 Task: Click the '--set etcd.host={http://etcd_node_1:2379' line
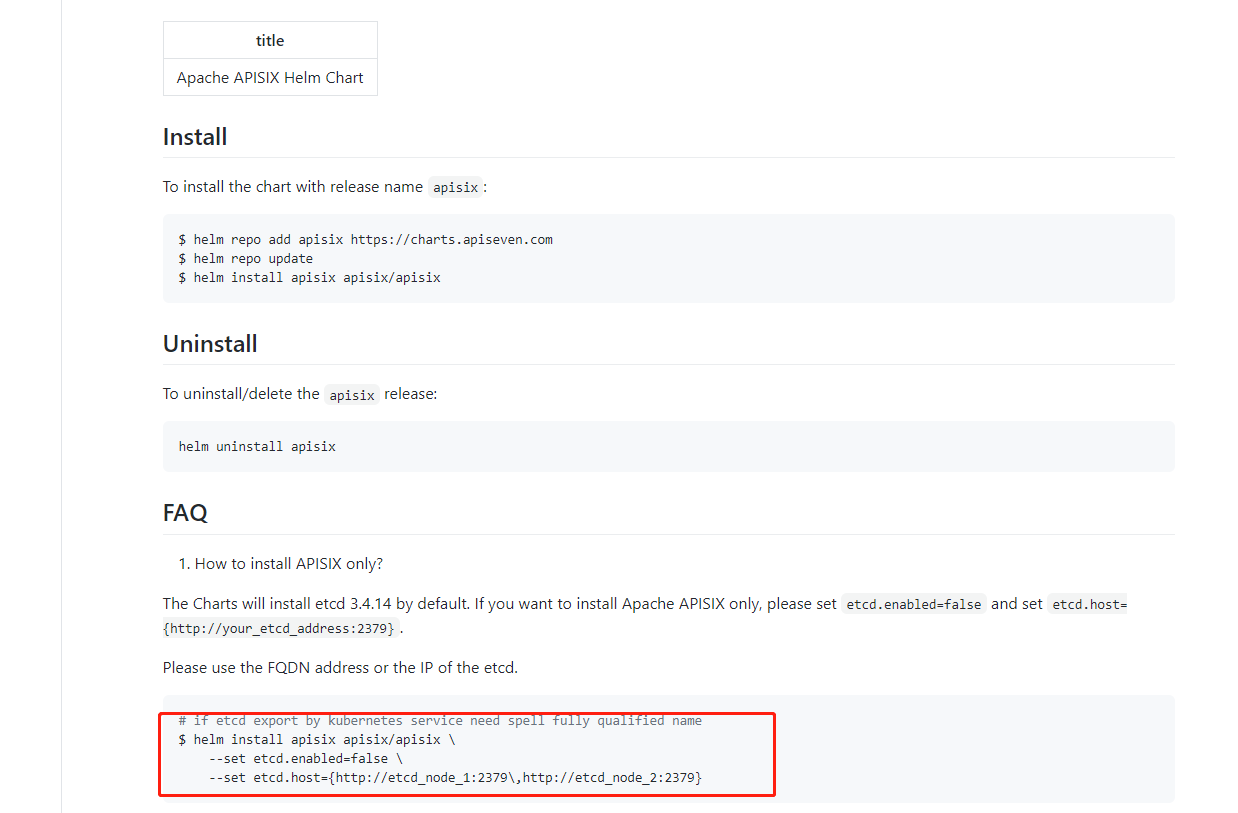pyautogui.click(x=455, y=777)
